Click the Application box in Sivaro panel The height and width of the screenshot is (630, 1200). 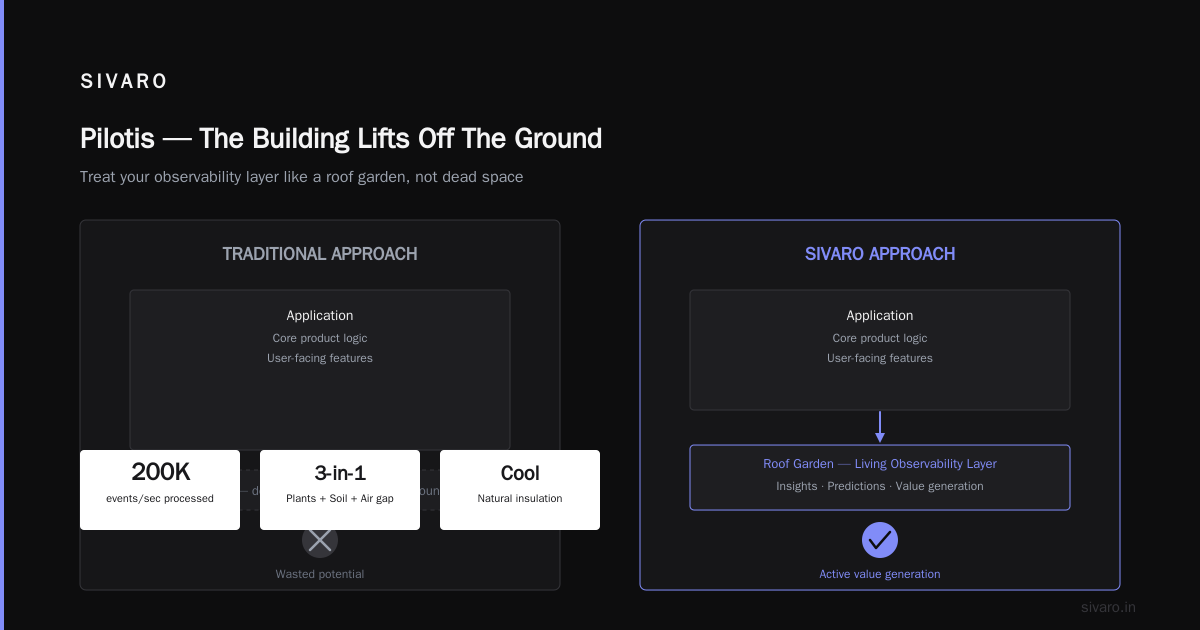tap(880, 350)
